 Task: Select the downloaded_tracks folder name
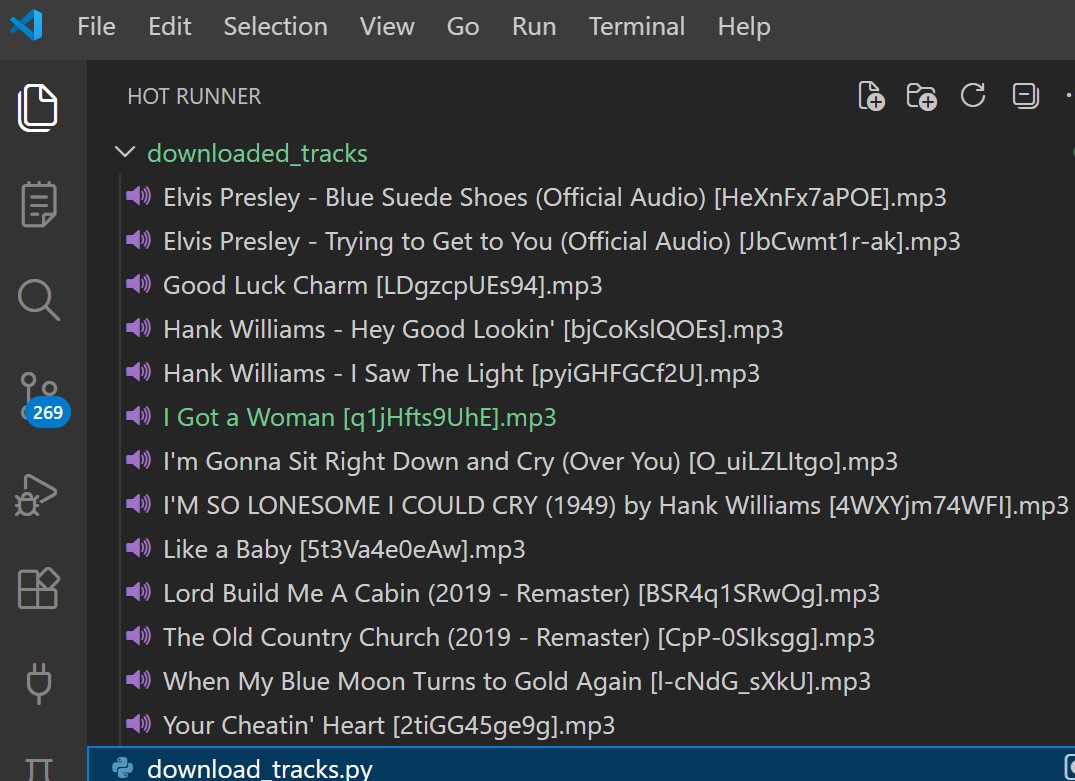257,154
